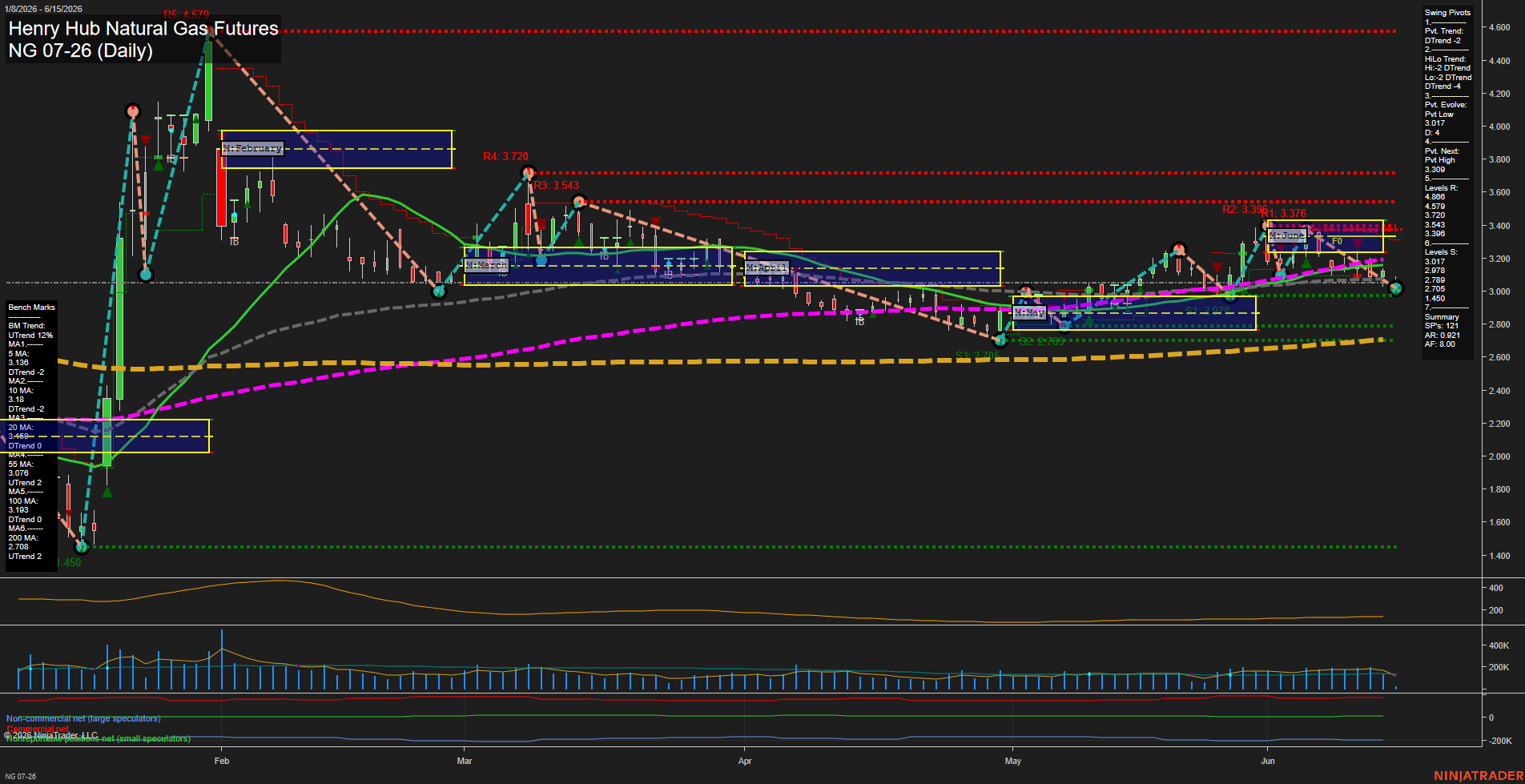Screen dimensions: 1525x784
Task: Click the S3: 2.705 support label
Action: click(x=977, y=356)
